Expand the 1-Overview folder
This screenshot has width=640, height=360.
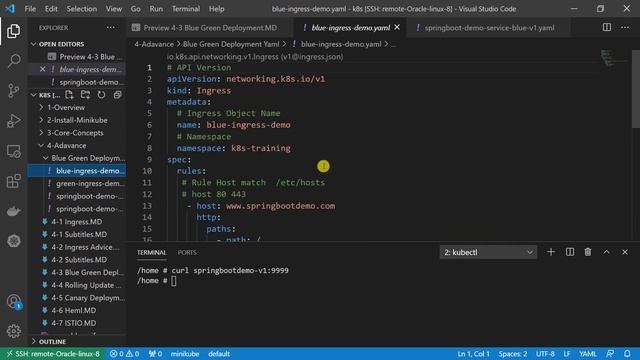tap(66, 107)
